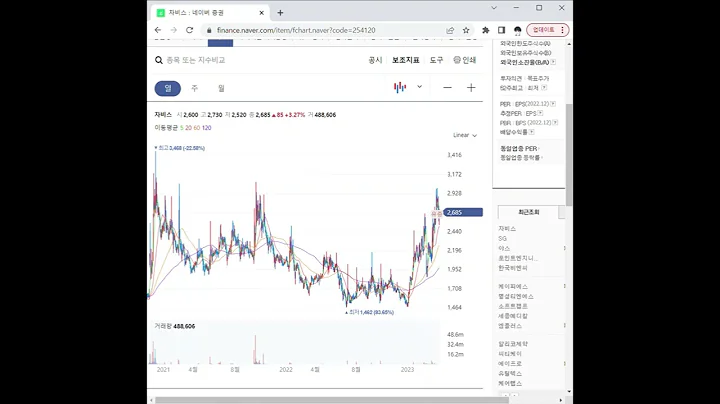Click the search magnifier icon

[159, 60]
